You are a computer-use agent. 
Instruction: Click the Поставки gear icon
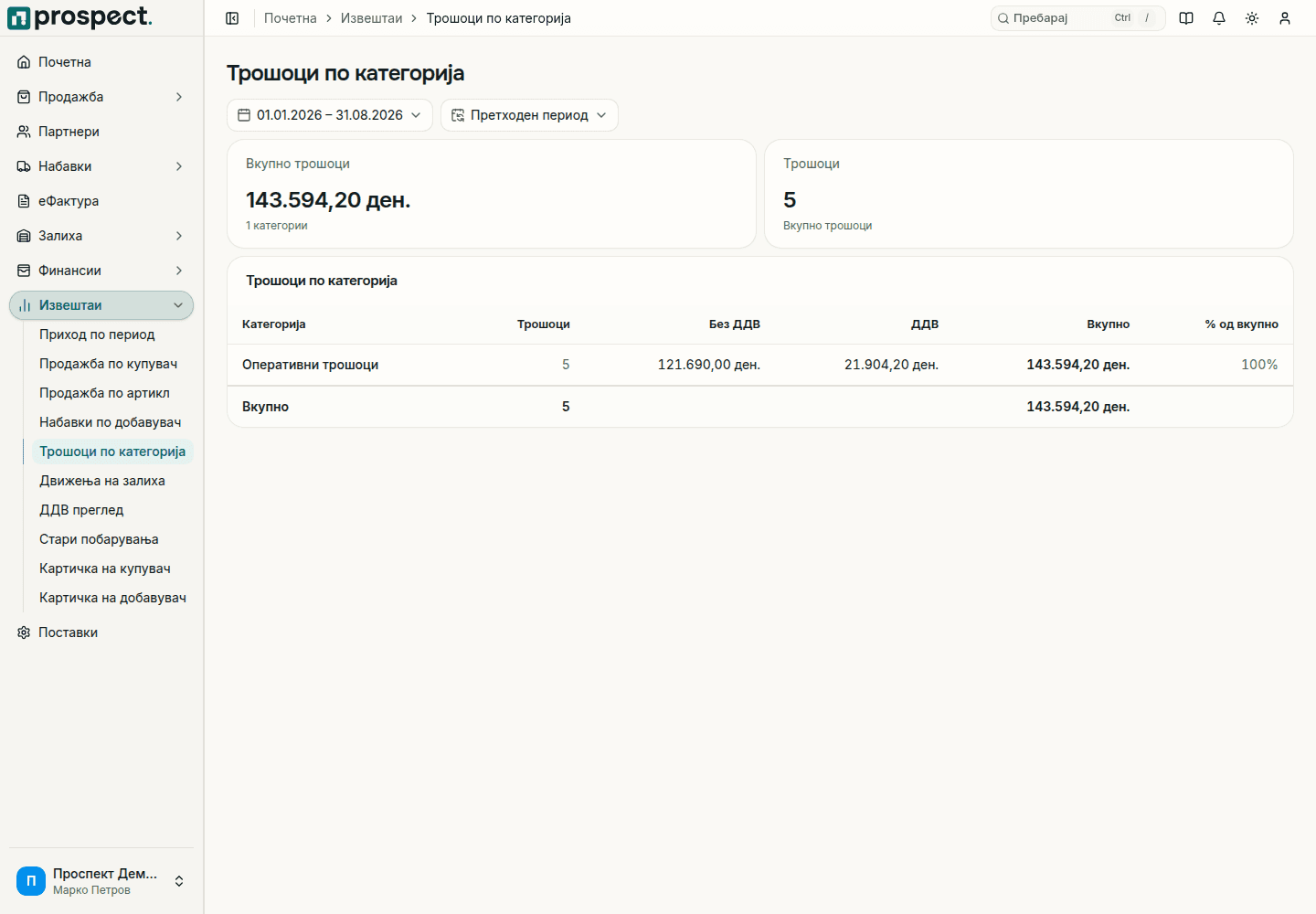pyautogui.click(x=24, y=632)
